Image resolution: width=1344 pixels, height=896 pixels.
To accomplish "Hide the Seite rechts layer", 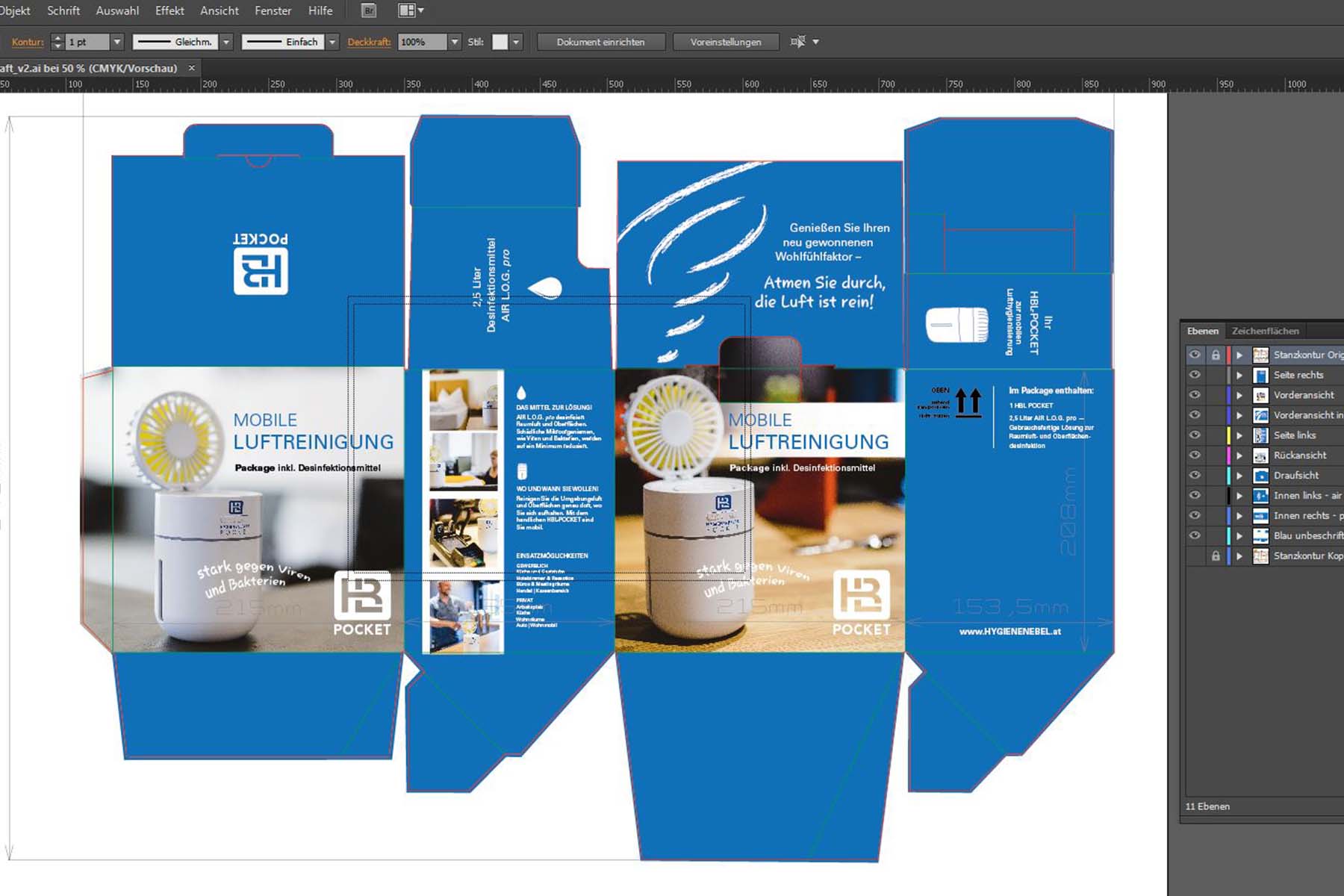I will click(x=1195, y=375).
